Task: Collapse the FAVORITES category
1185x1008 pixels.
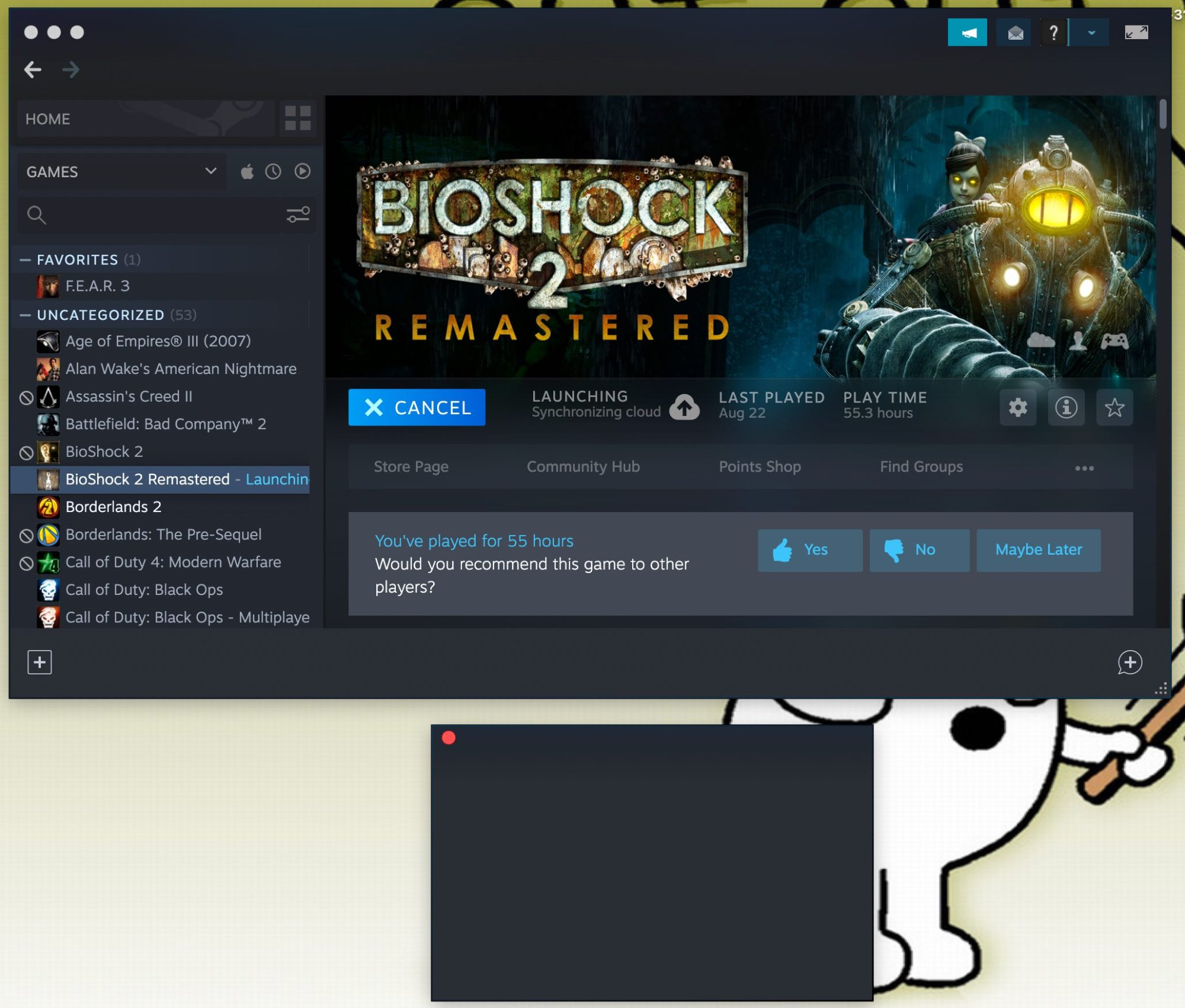Action: 25,260
